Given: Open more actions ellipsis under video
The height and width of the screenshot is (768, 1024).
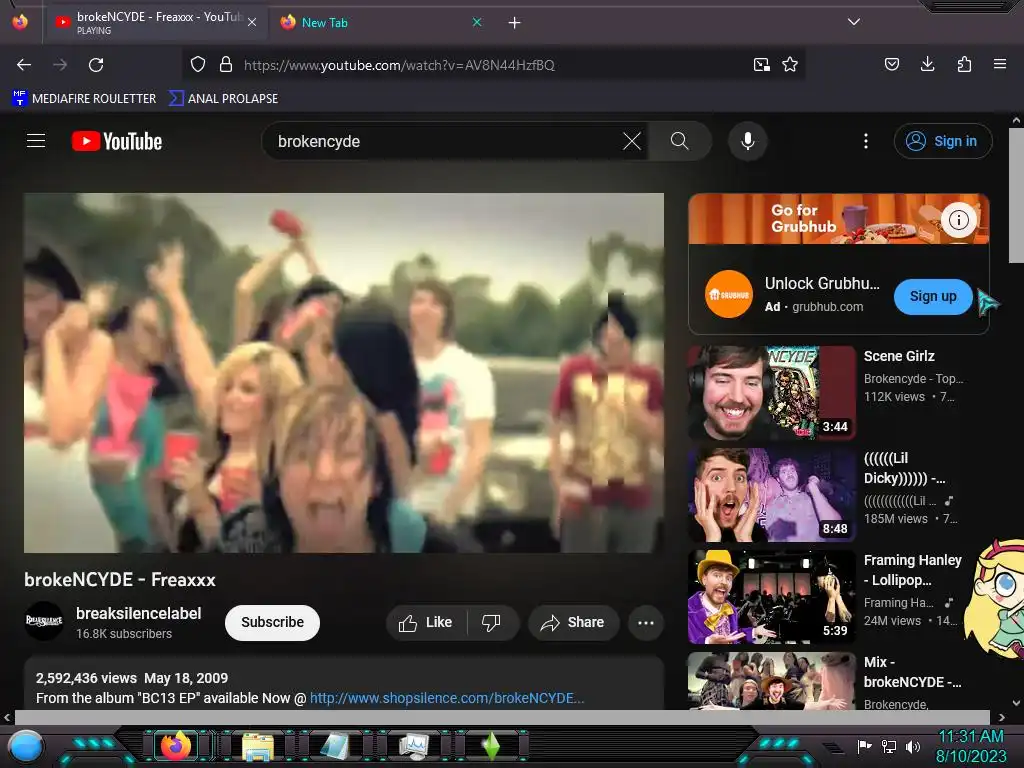Looking at the screenshot, I should (x=646, y=622).
